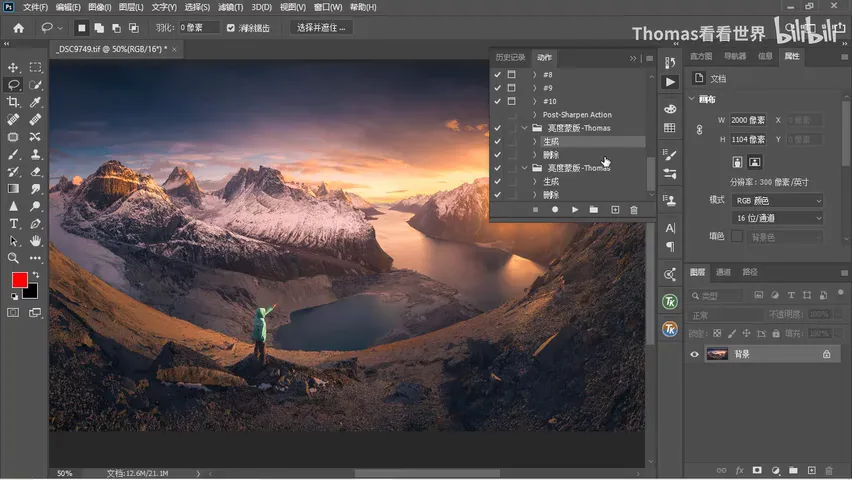The width and height of the screenshot is (852, 480).
Task: Select the Rectangular Marquee tool
Action: (x=35, y=67)
